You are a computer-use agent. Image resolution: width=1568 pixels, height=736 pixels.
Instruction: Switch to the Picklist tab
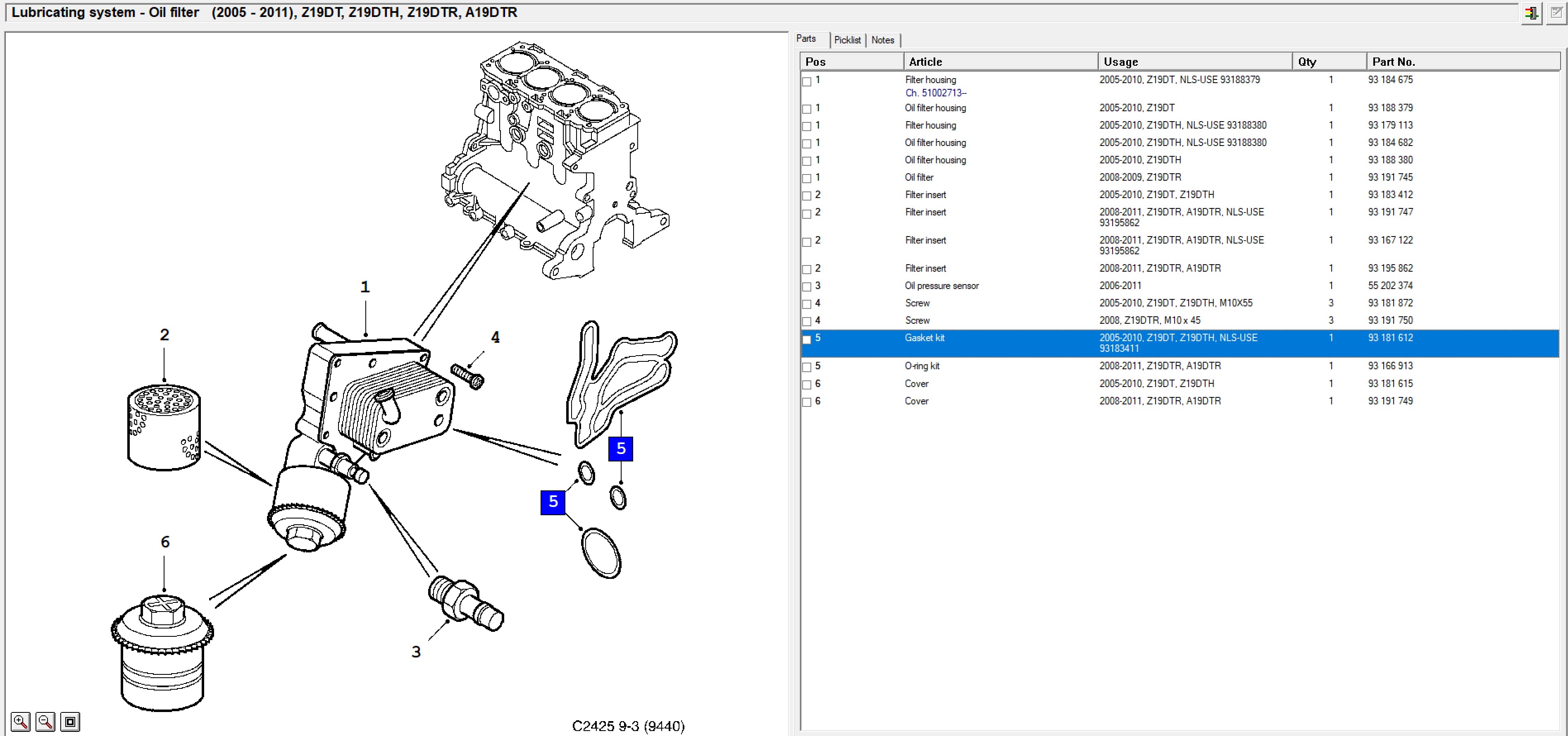pos(847,40)
